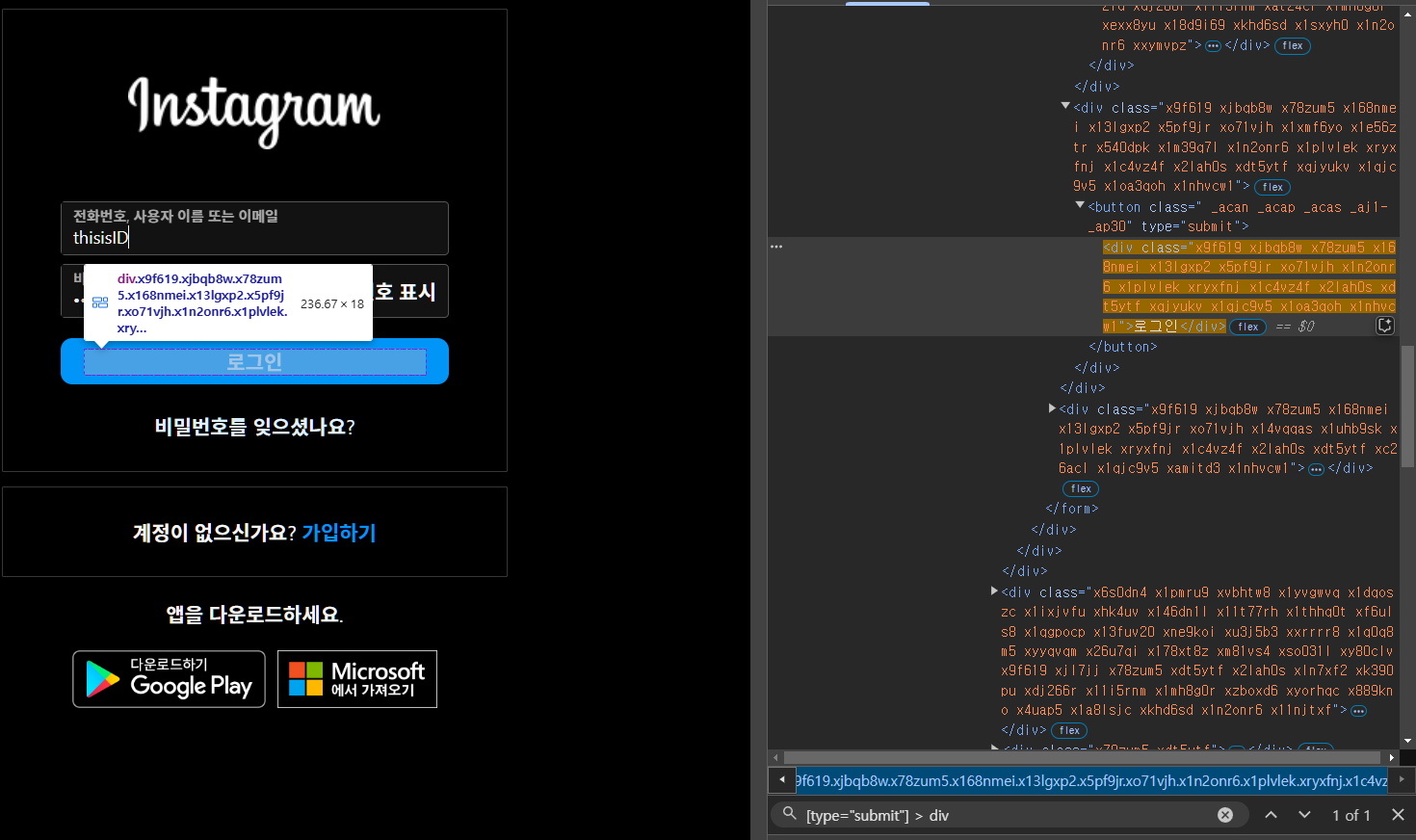1416x840 pixels.
Task: Click flex badge on div above submit button element
Action: pos(1272,187)
